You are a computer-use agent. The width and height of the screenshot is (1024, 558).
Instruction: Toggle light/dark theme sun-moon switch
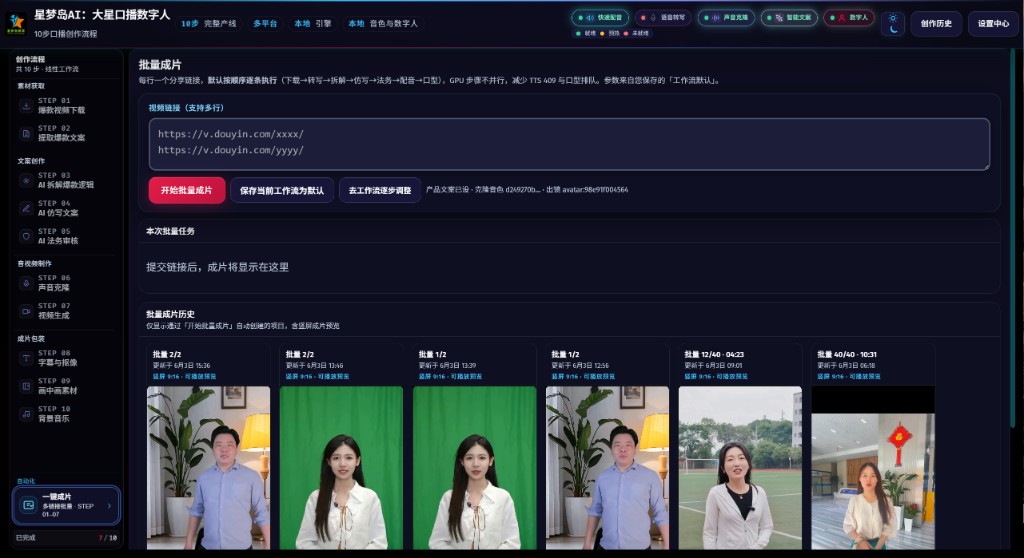(x=893, y=24)
